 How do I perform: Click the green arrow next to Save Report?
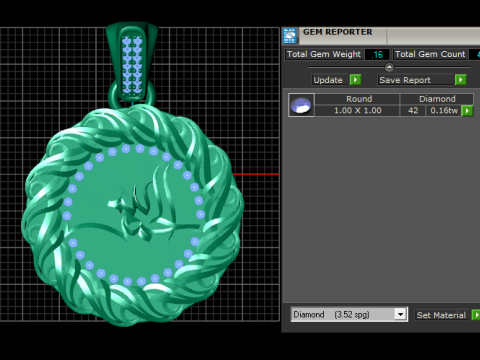[461, 80]
